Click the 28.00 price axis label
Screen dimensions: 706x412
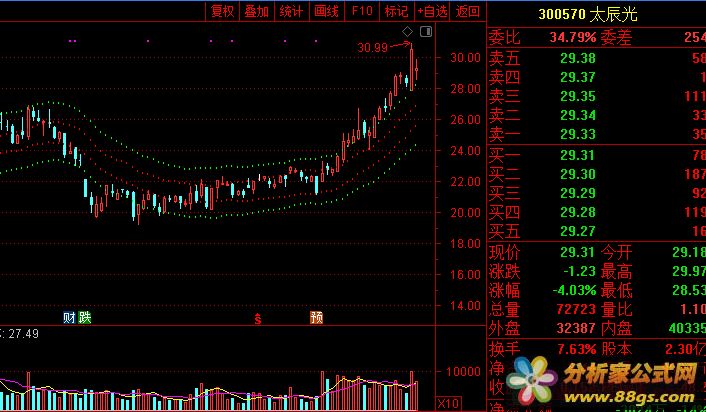466,89
